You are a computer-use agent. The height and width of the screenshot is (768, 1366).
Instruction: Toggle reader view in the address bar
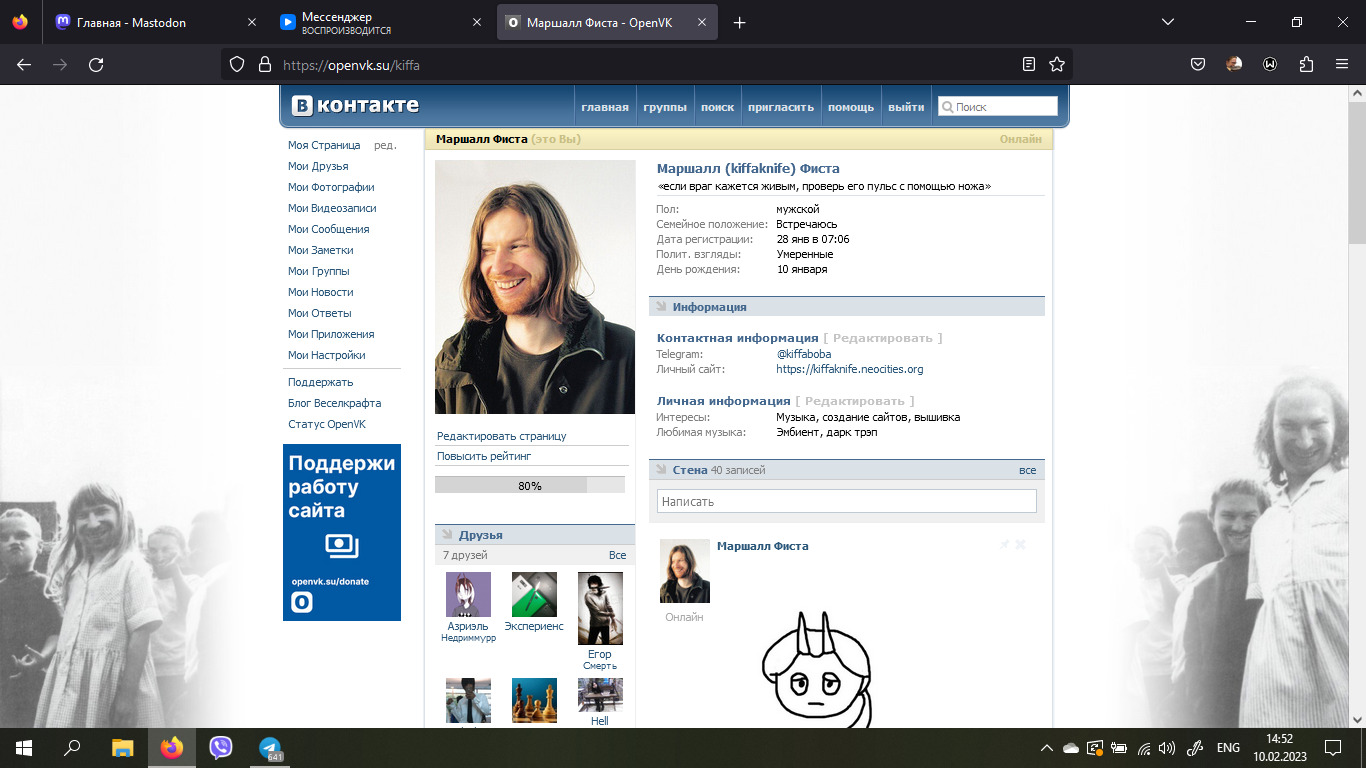tap(1029, 64)
